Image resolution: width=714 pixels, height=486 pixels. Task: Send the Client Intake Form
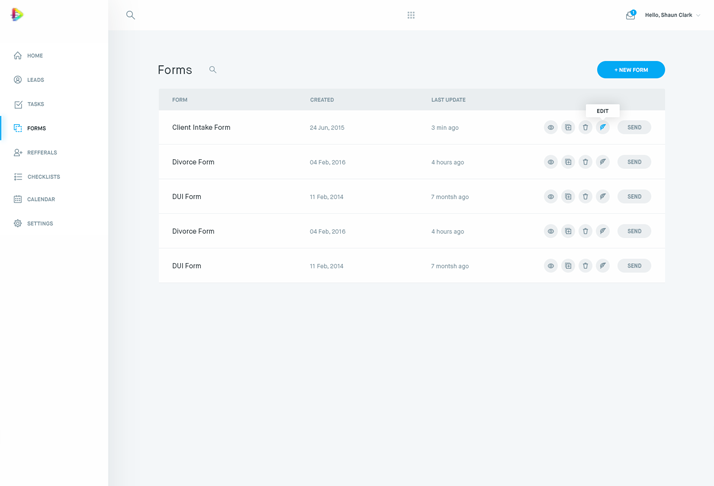tap(634, 128)
